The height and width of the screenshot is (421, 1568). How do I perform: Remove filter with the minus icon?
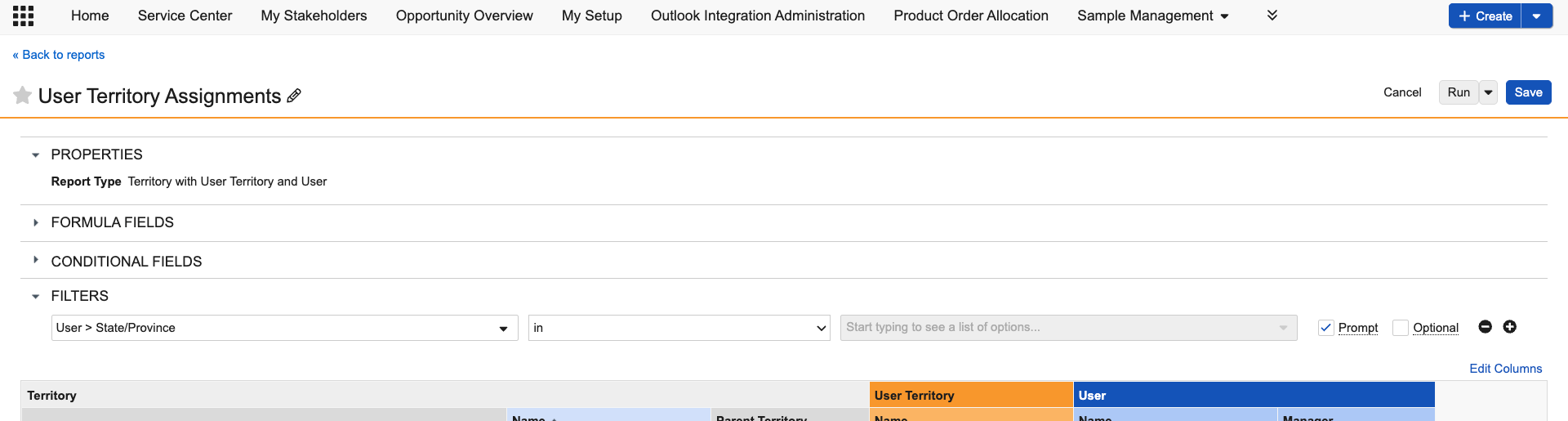point(1485,327)
